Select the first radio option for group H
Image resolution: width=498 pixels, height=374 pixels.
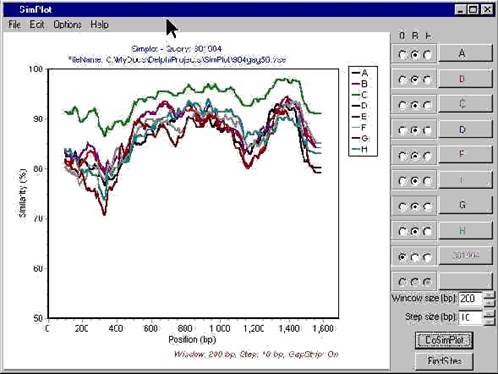click(403, 231)
